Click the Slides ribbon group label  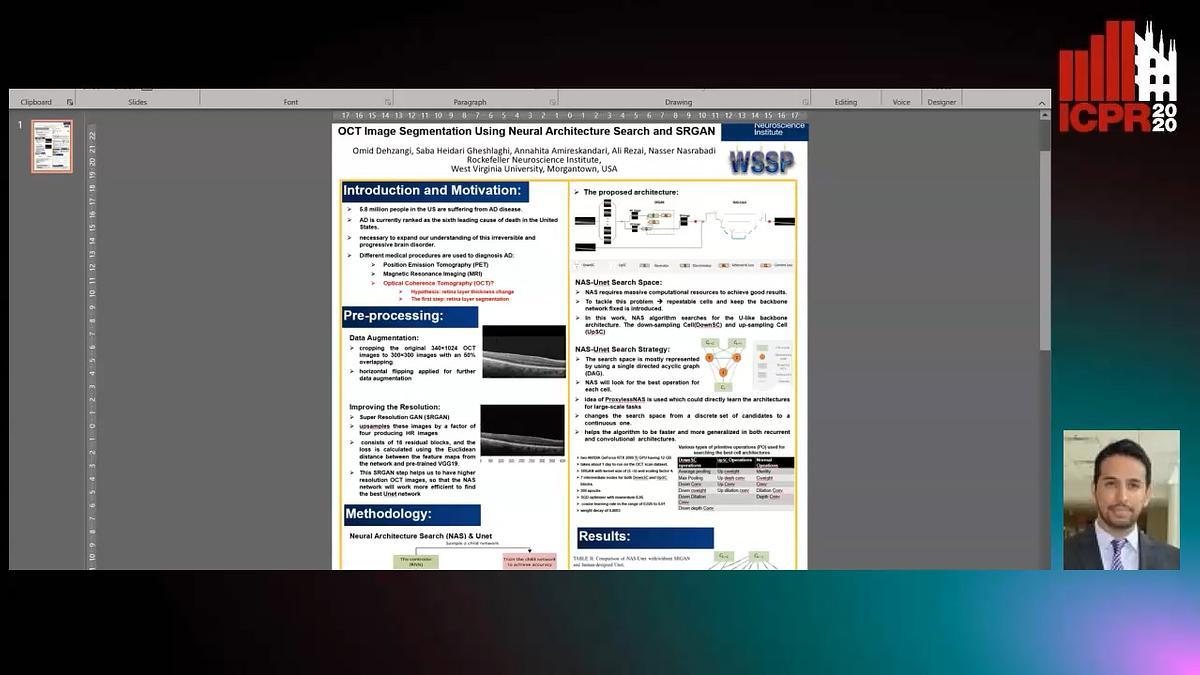point(138,102)
